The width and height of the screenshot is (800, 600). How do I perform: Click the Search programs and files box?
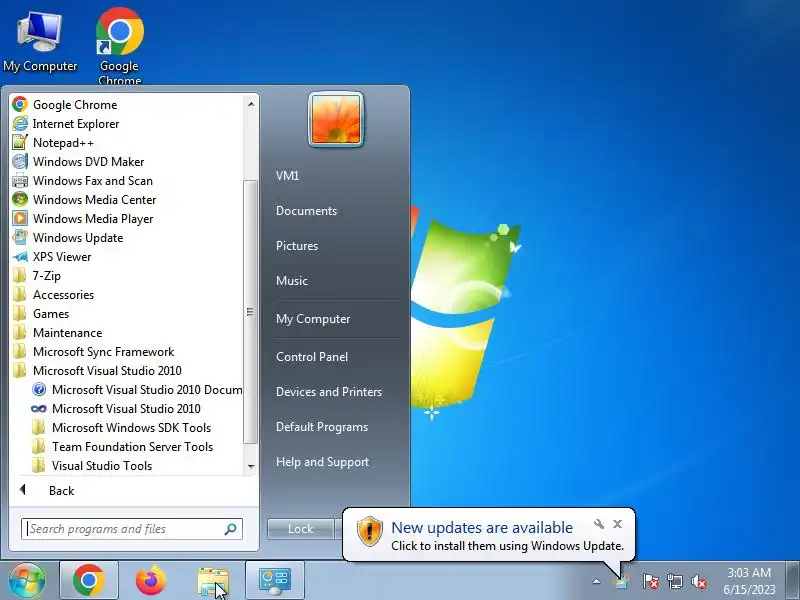(x=132, y=529)
